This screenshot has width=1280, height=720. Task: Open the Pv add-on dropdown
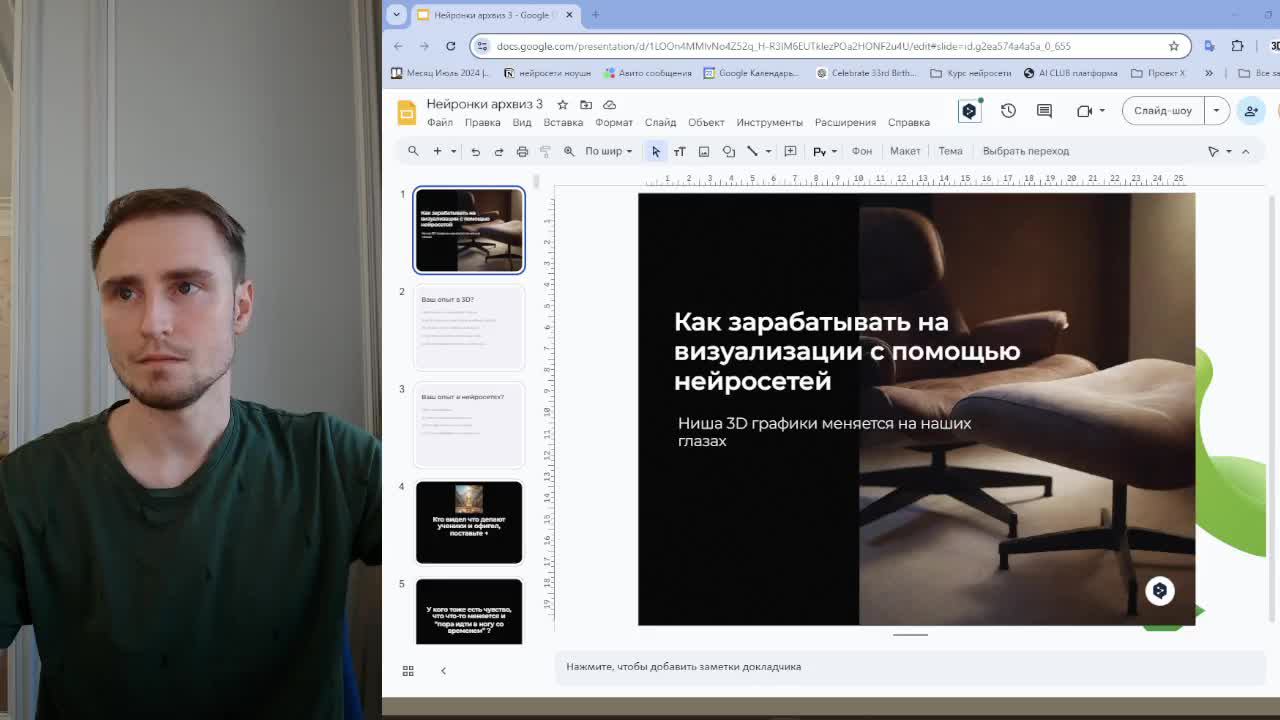point(825,151)
